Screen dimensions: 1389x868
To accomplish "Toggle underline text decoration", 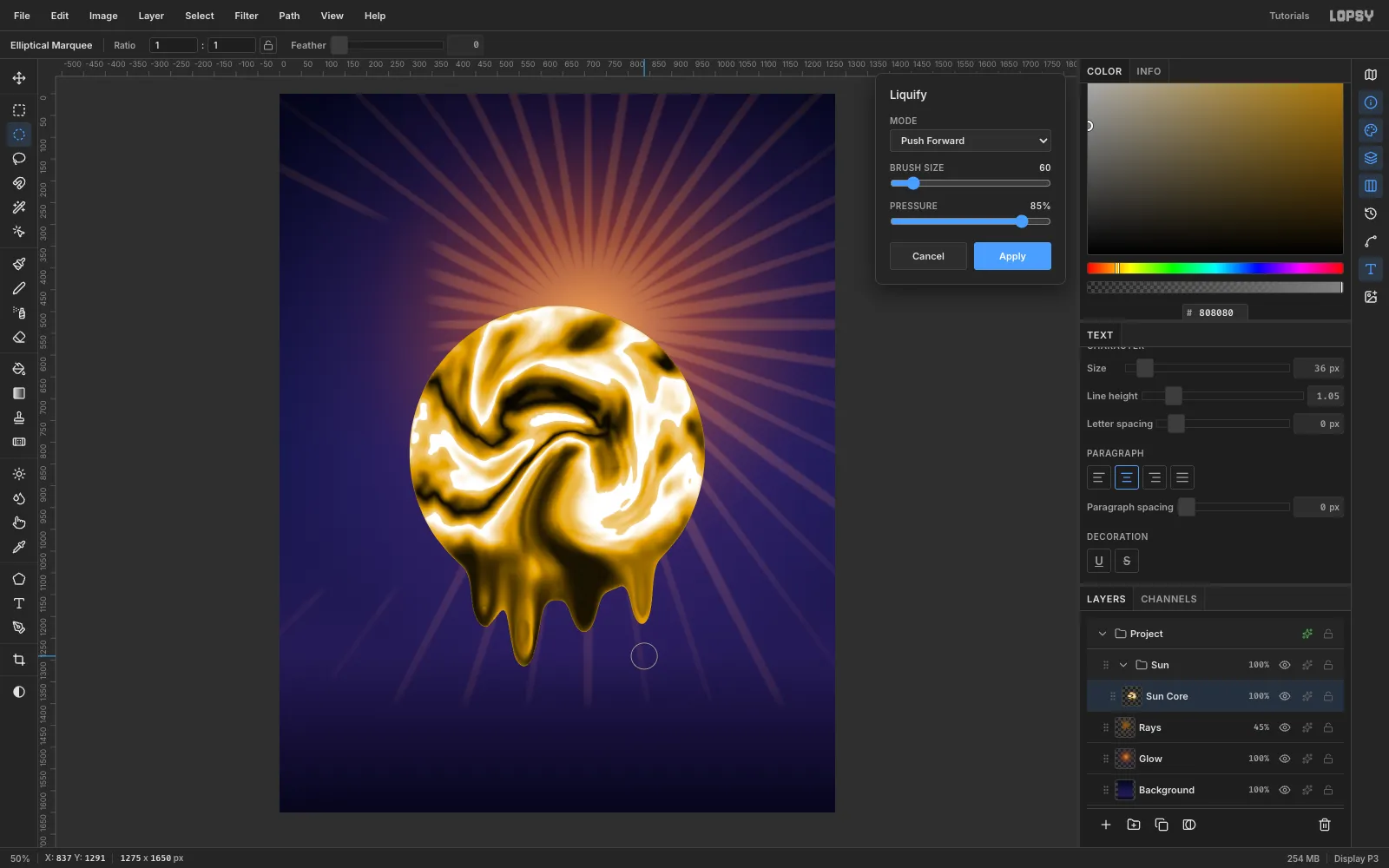I will [x=1099, y=561].
